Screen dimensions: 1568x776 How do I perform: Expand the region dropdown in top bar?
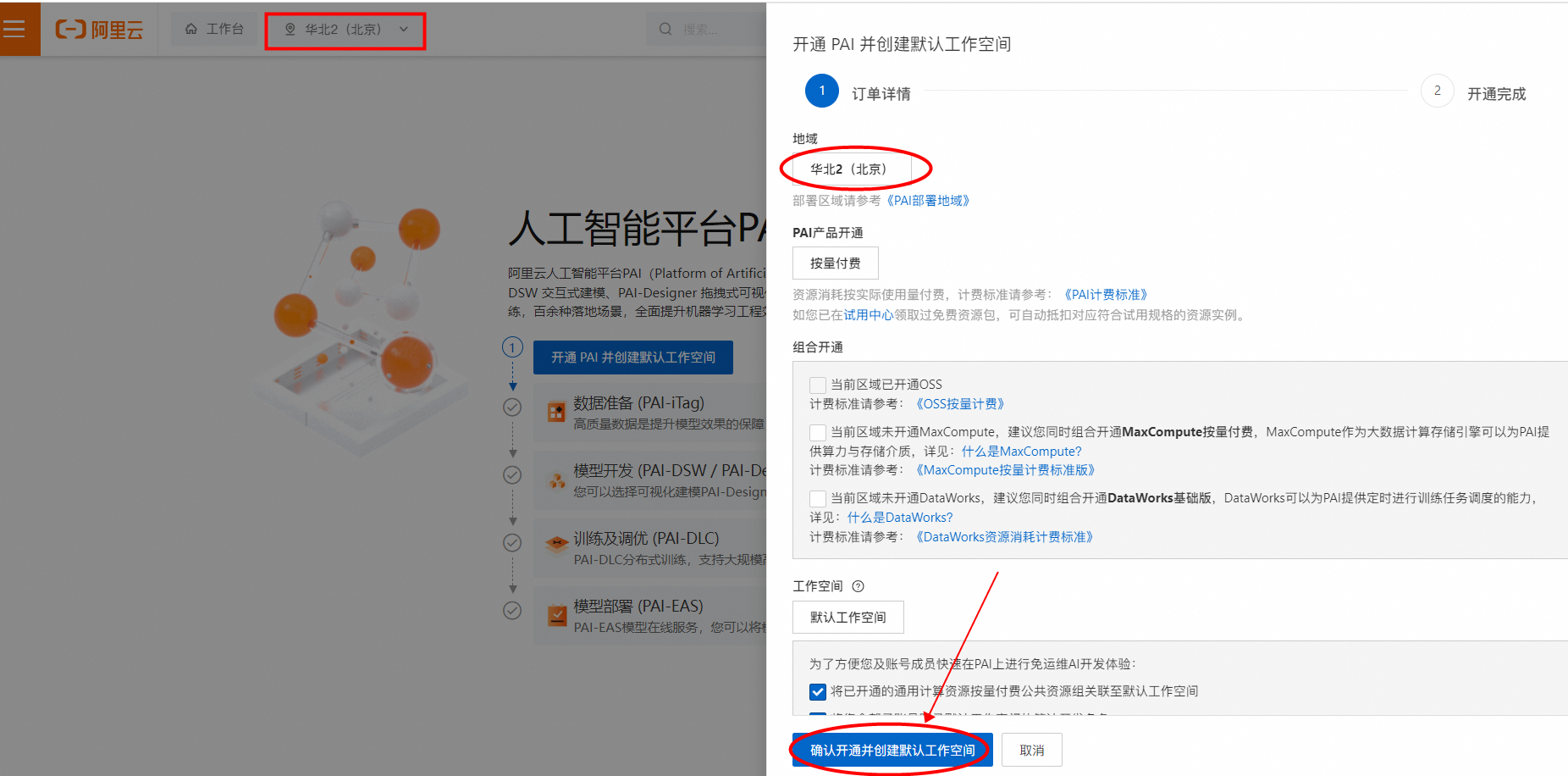click(x=404, y=30)
